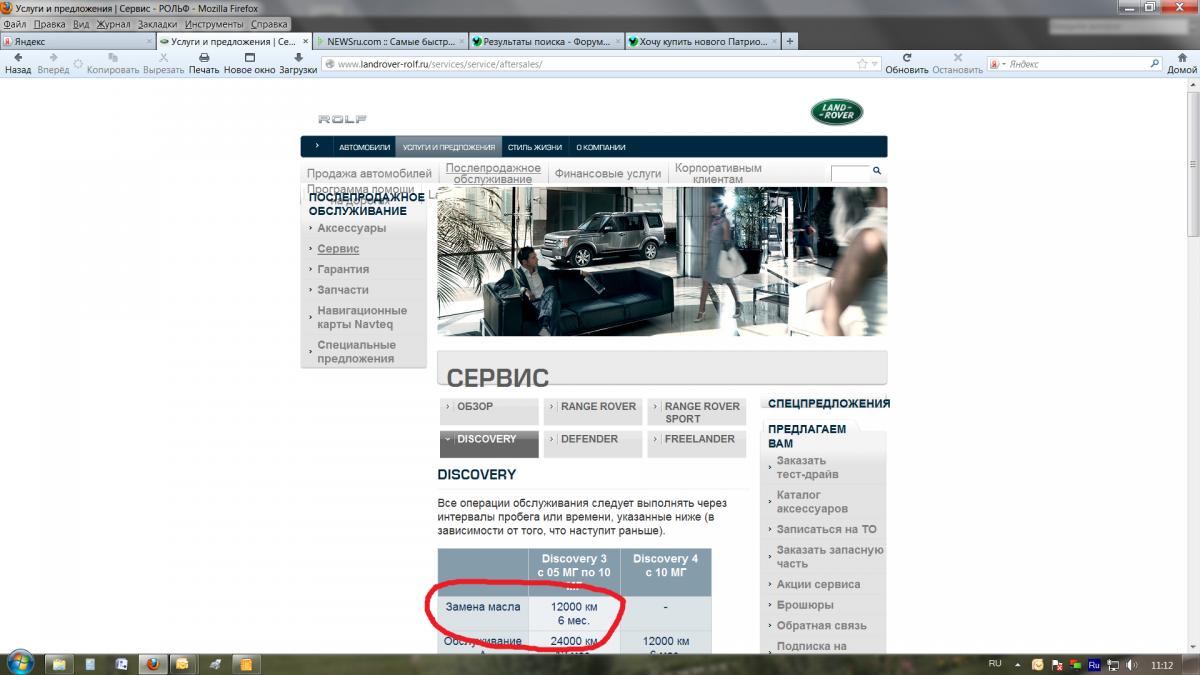
Task: Click the Новое окно (New window) icon
Action: pos(250,58)
